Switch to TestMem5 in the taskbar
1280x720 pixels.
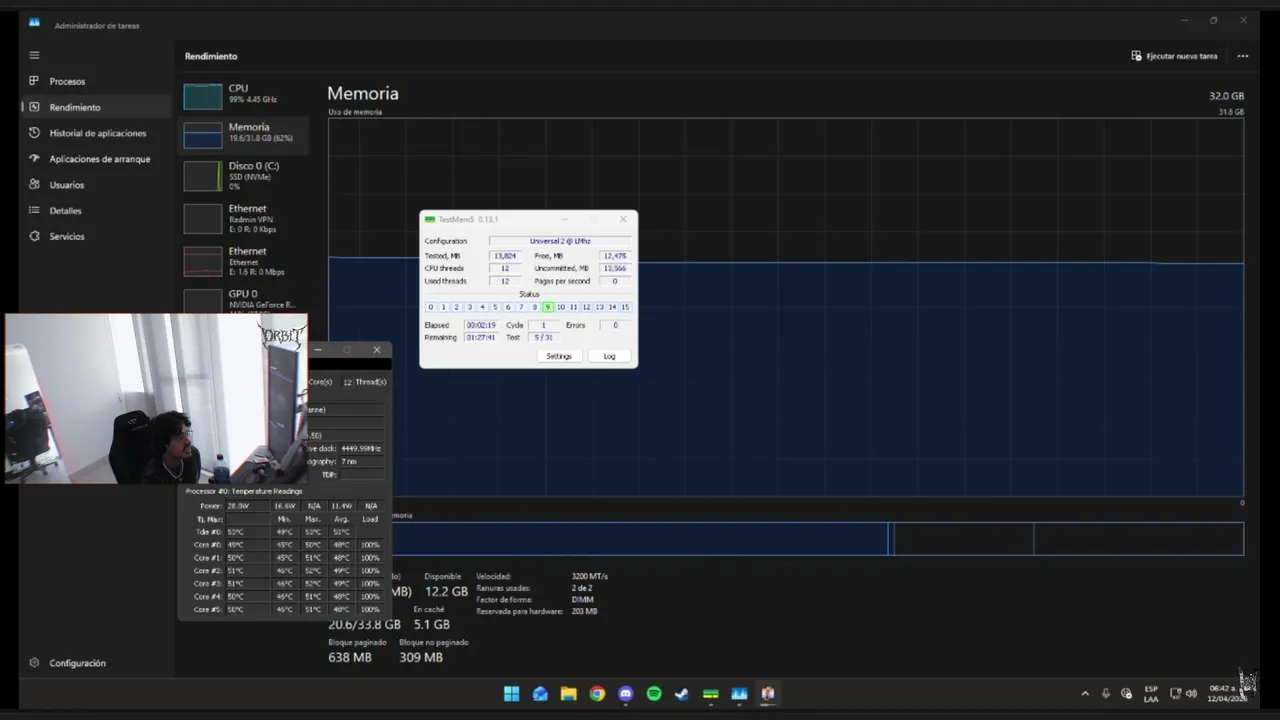tap(711, 694)
